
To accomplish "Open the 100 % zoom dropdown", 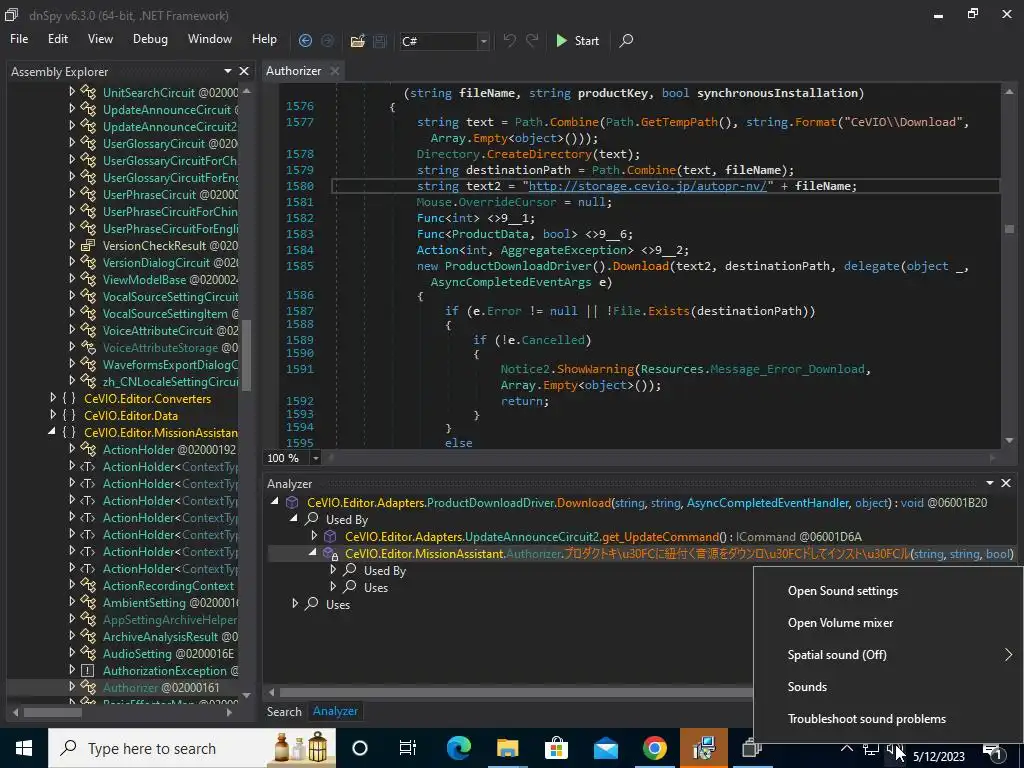I will pos(316,458).
